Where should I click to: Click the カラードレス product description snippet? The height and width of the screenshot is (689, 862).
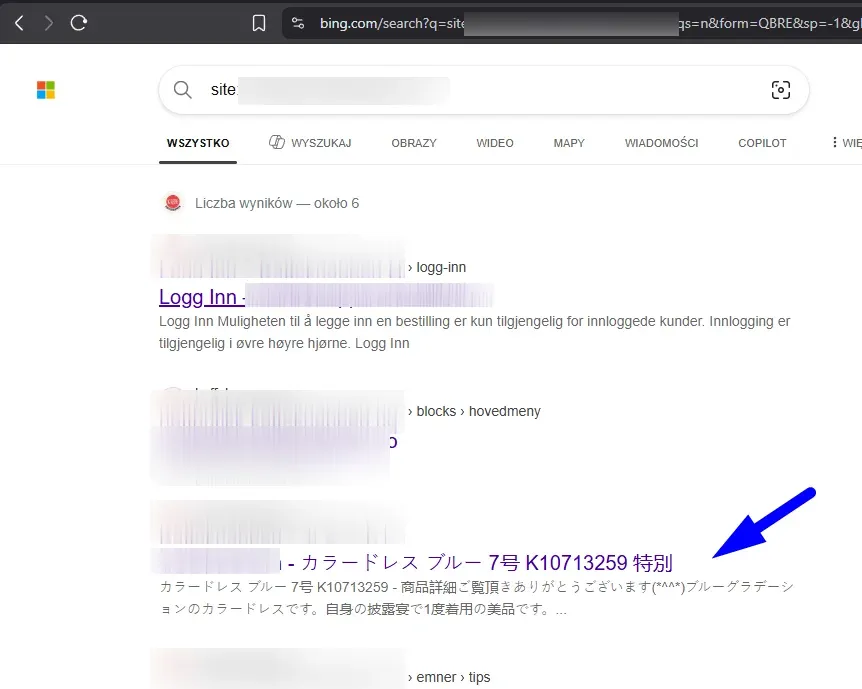coord(477,598)
